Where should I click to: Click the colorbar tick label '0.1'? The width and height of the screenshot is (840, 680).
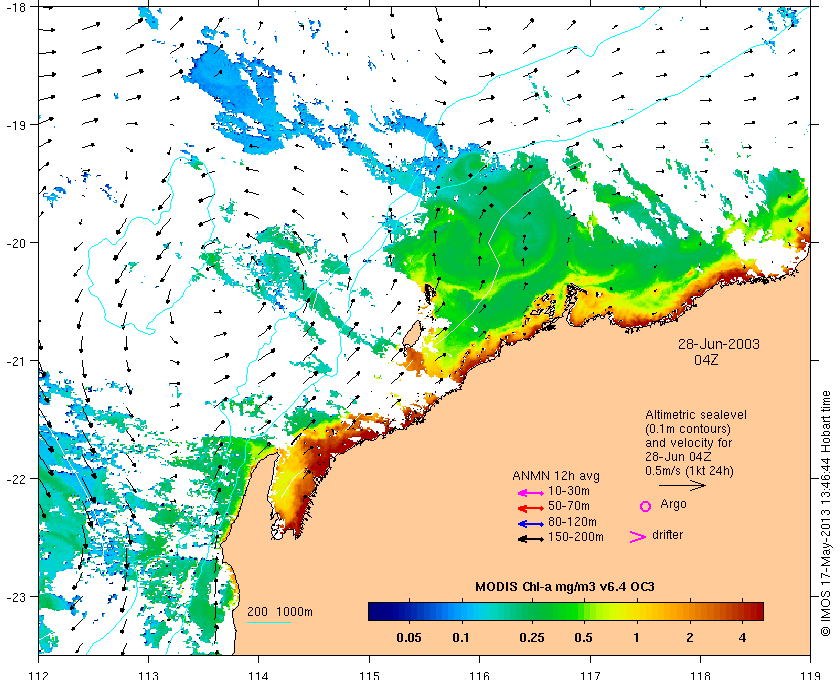click(461, 638)
